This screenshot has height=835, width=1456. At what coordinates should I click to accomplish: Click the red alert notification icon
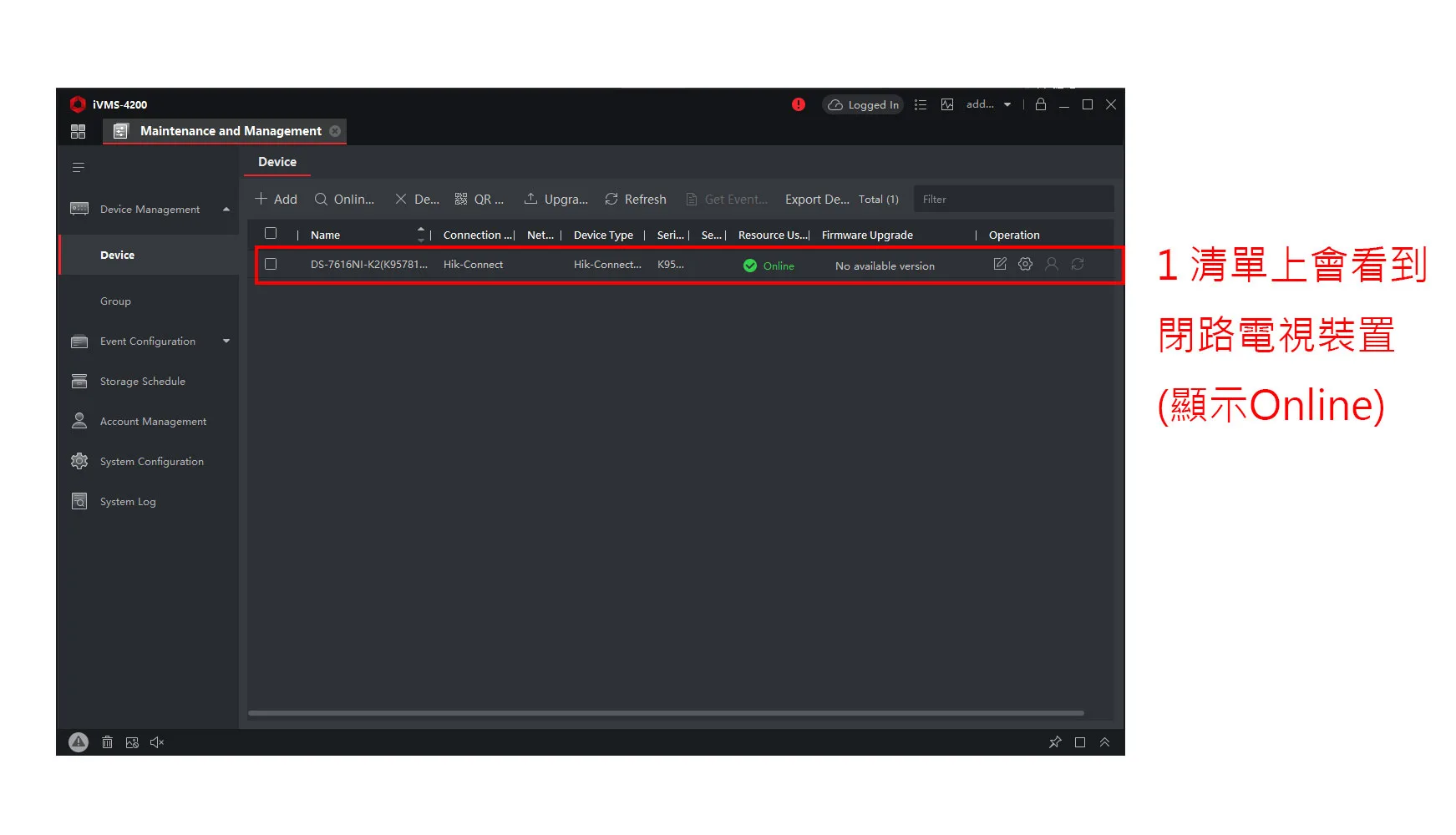pos(799,104)
